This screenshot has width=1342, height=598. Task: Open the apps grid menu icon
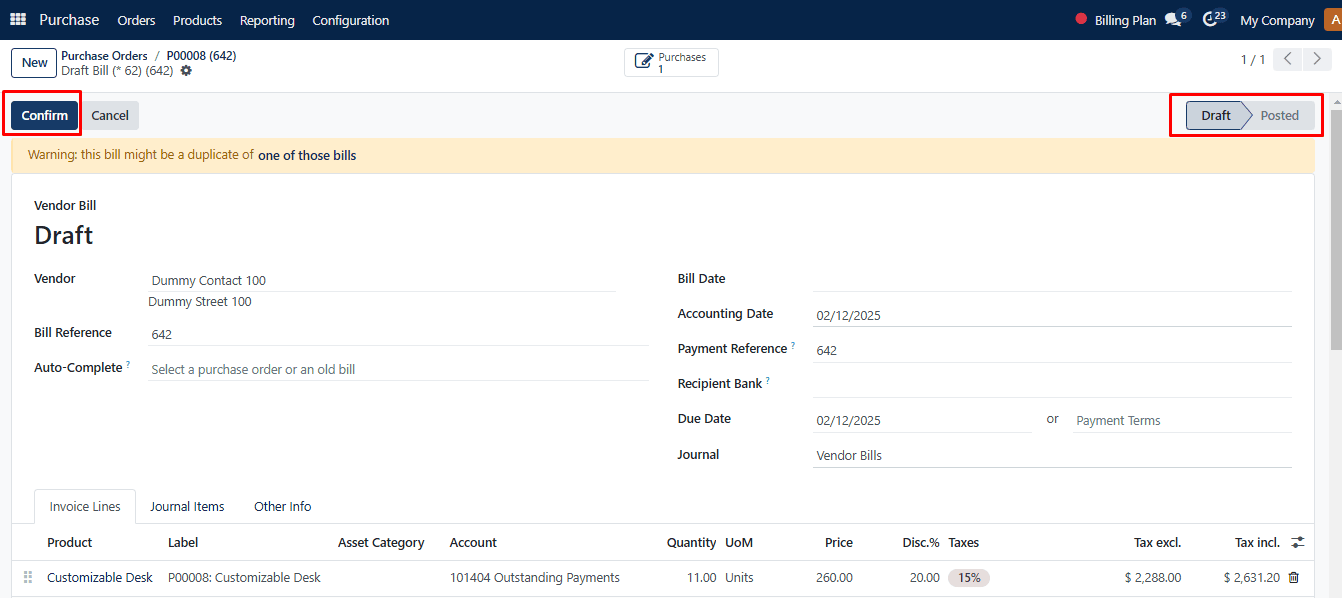(x=18, y=20)
